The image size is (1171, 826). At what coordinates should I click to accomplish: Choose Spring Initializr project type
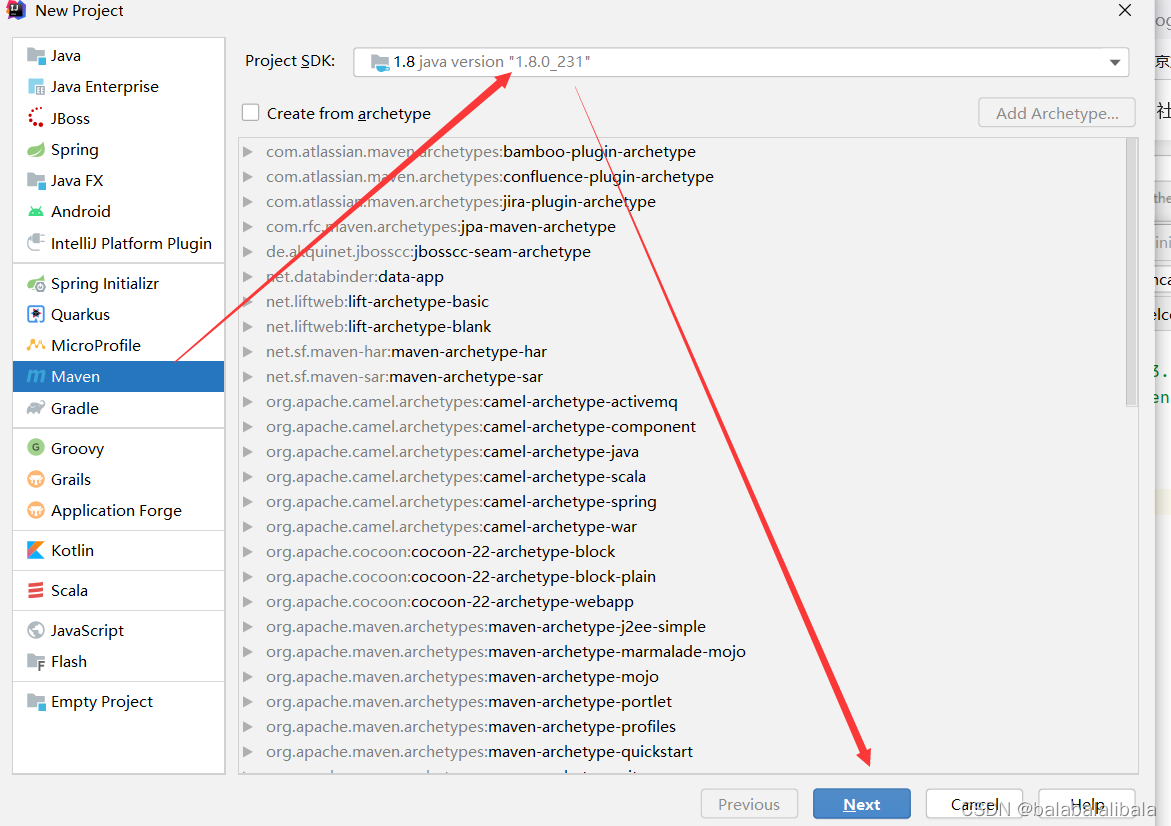point(119,284)
